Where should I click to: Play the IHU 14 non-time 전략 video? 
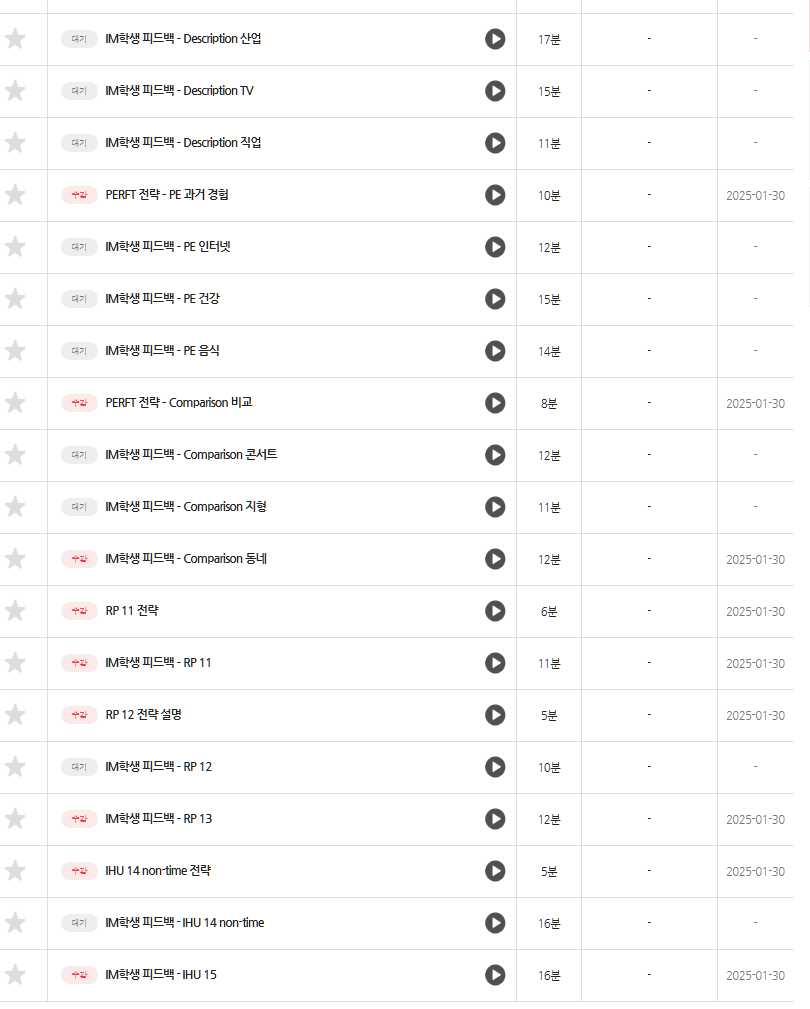click(495, 871)
